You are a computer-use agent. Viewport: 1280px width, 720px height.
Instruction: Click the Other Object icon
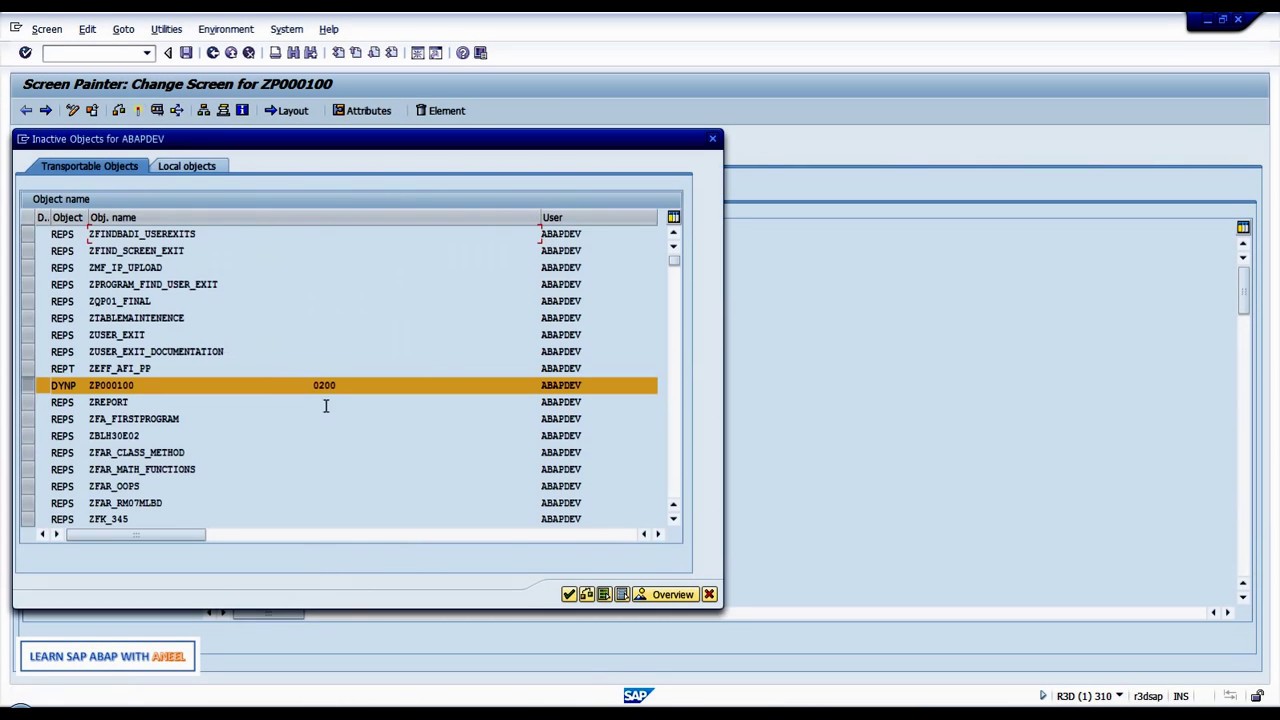pos(92,111)
